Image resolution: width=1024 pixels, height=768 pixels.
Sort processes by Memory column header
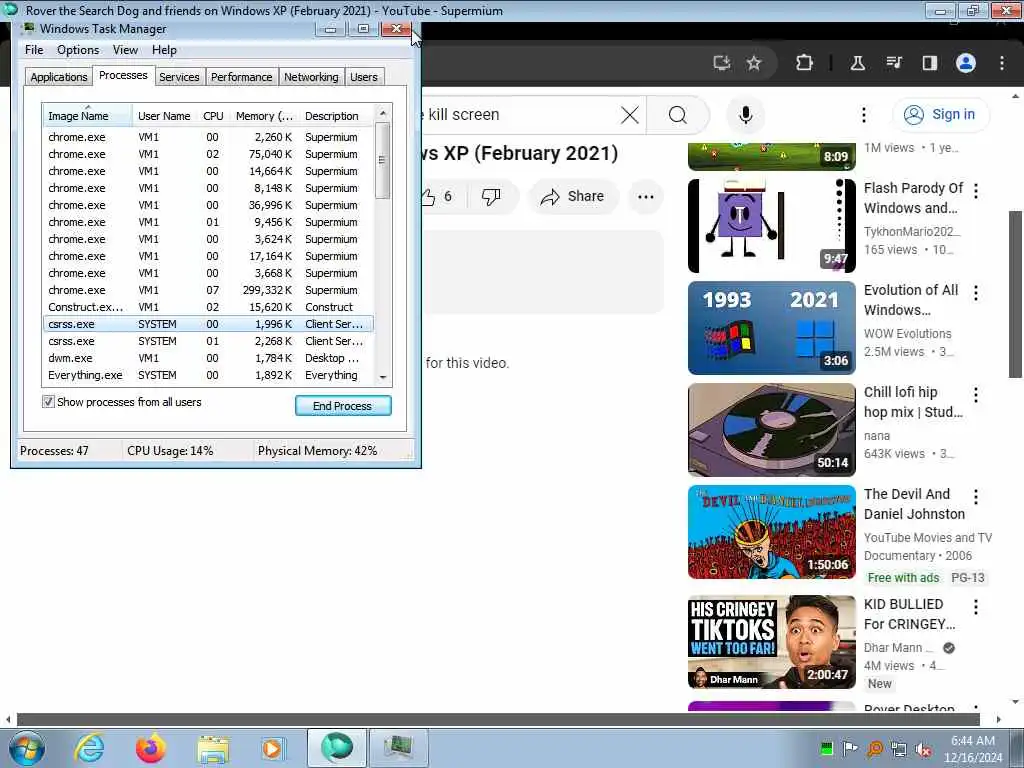pyautogui.click(x=264, y=116)
